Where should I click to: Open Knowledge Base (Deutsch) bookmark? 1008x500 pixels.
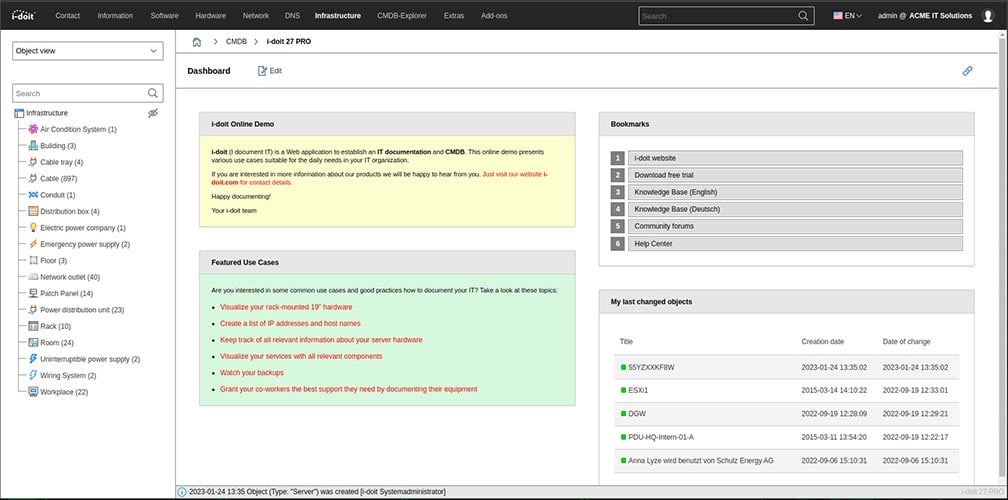pyautogui.click(x=795, y=209)
